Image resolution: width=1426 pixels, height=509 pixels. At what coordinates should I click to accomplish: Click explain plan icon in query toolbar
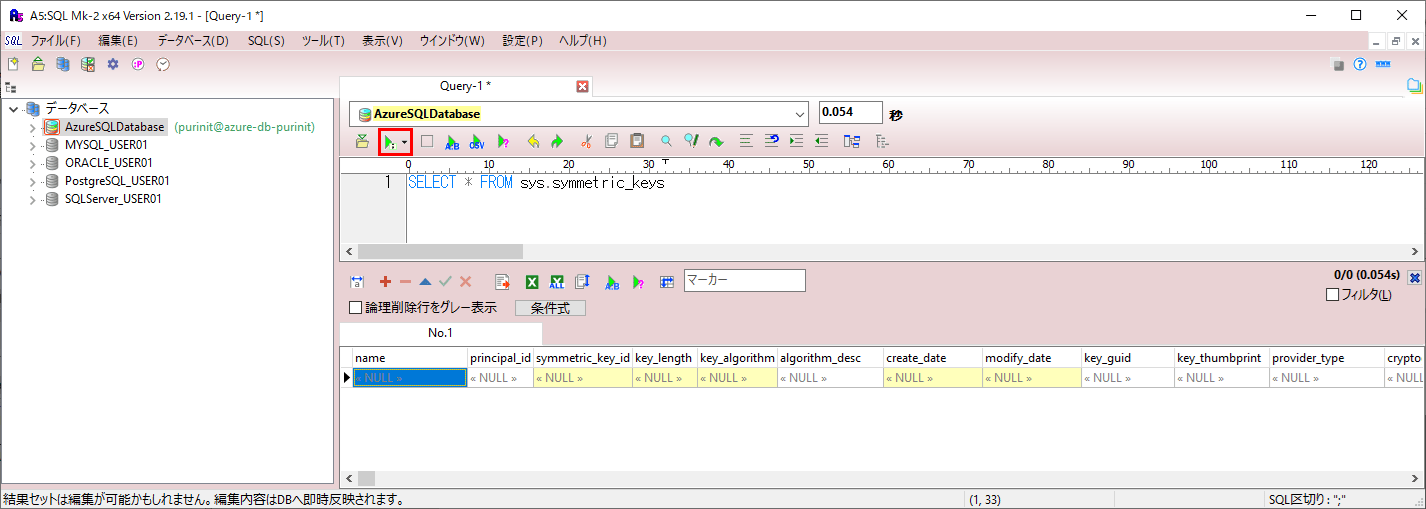(x=503, y=142)
